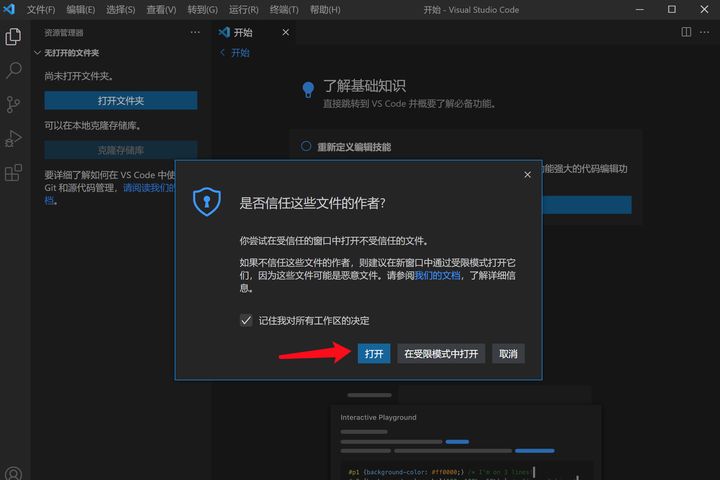This screenshot has height=480, width=720.
Task: Open the Search view in activity bar
Action: [13, 71]
